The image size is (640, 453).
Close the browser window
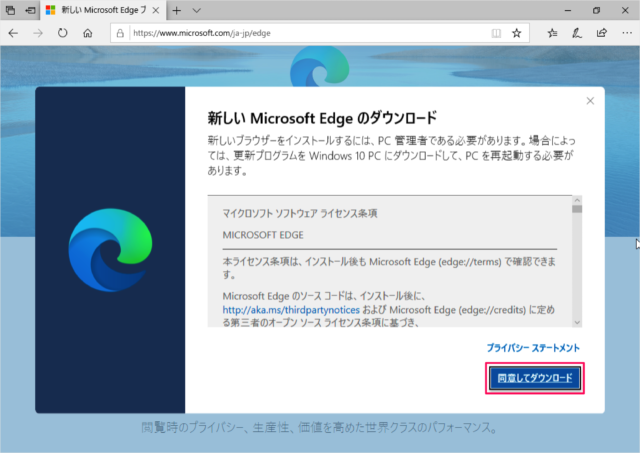(x=625, y=11)
